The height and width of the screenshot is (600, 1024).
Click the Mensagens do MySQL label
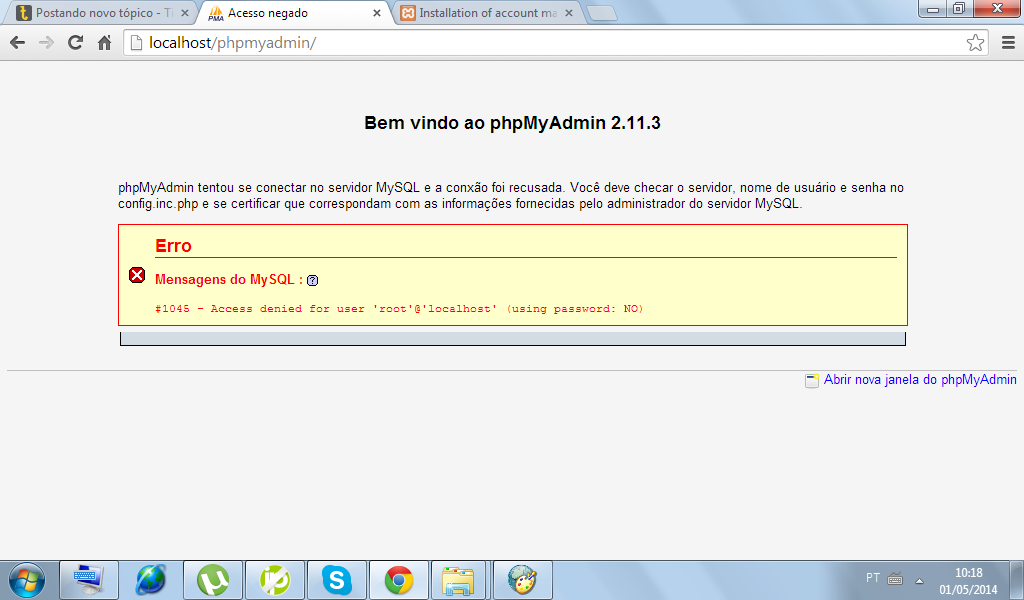point(229,280)
